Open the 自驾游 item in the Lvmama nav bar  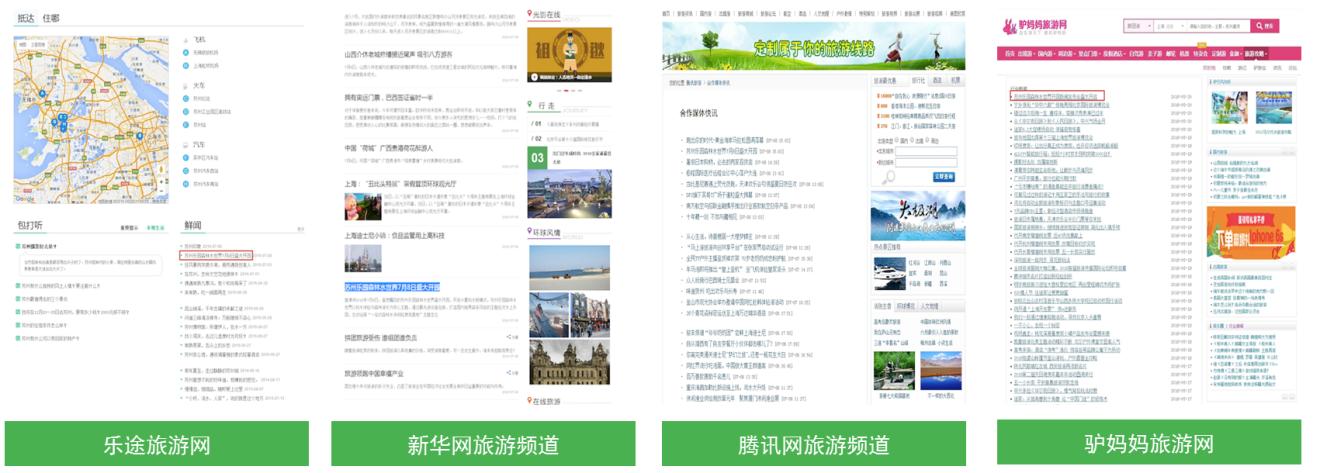coord(1136,53)
